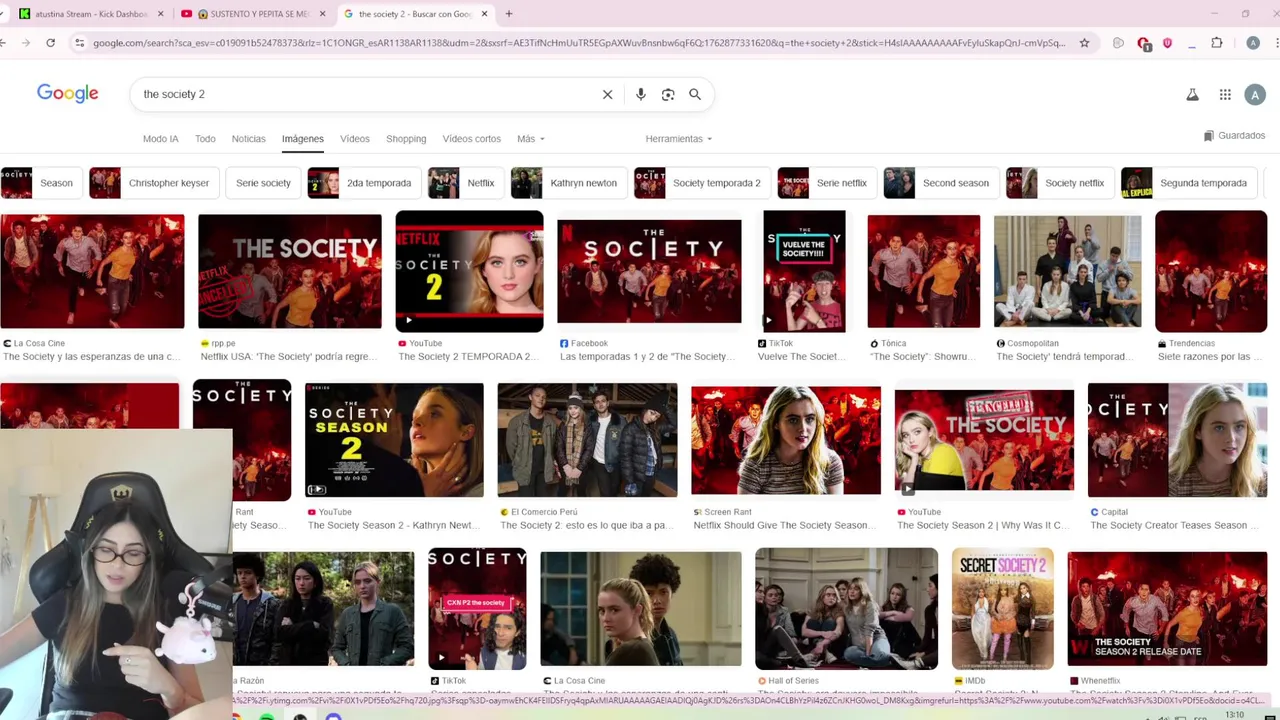Screen dimensions: 1280x720
Task: Open Google Lens image search icon
Action: (668, 94)
